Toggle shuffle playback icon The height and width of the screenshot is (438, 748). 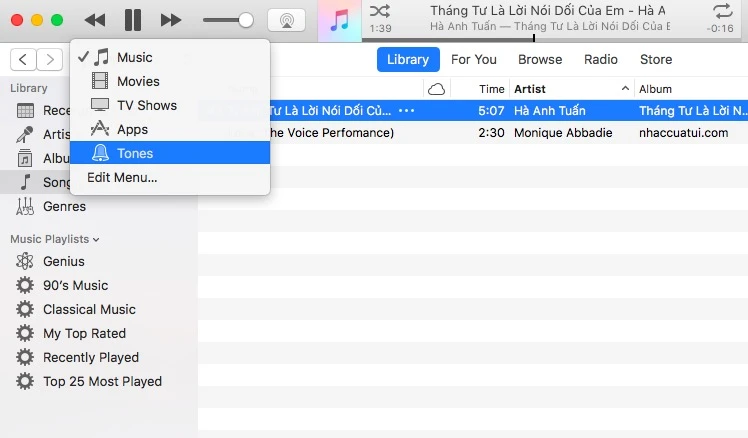pyautogui.click(x=380, y=11)
